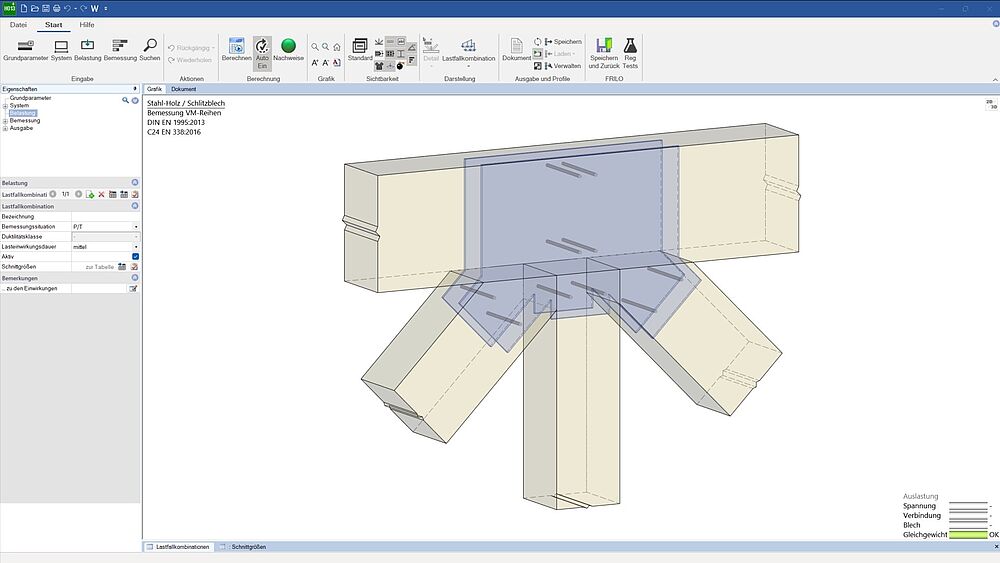Screen dimensions: 1000x563
Task: Toggle the Auto Ein calculation mode
Action: click(262, 48)
